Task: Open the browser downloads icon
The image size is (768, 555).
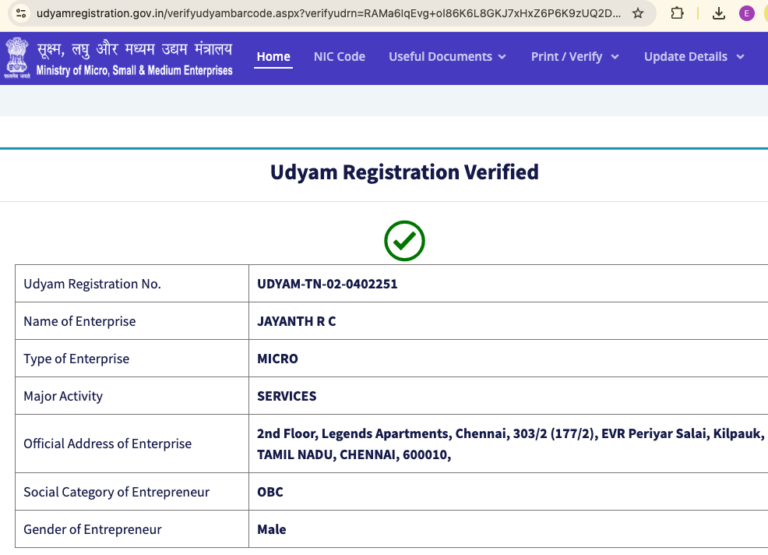Action: 719,13
